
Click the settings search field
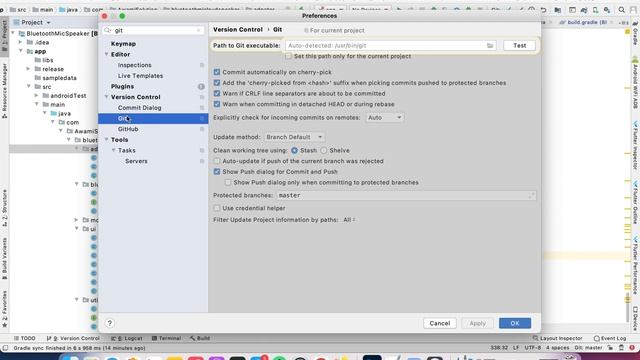pos(153,31)
